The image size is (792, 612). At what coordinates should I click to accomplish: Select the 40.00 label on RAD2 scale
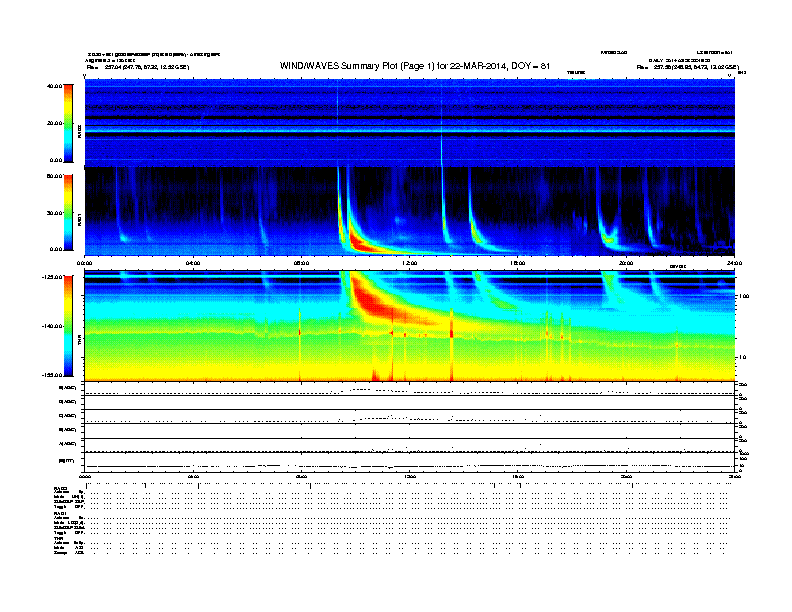54,86
